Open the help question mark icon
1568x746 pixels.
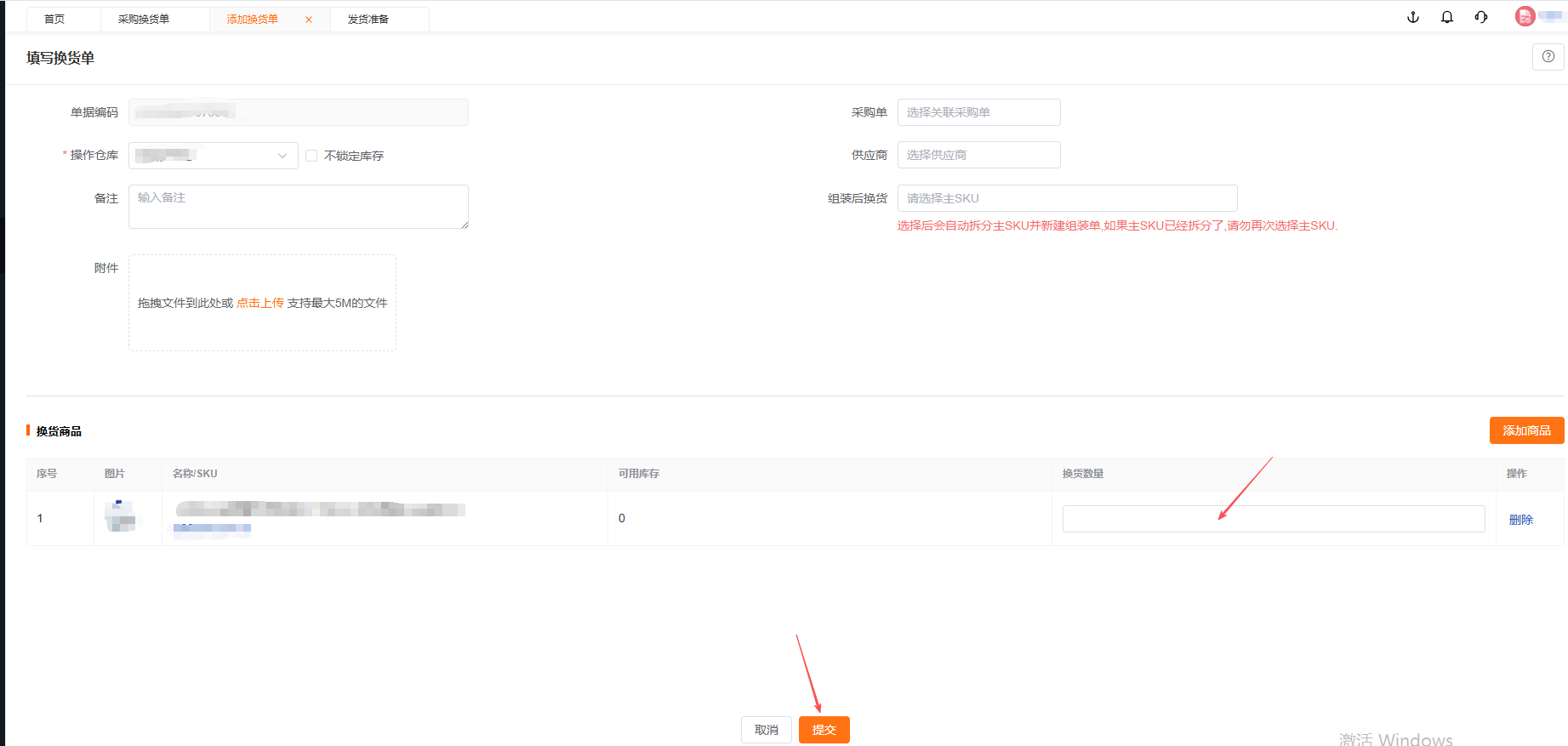click(x=1548, y=57)
